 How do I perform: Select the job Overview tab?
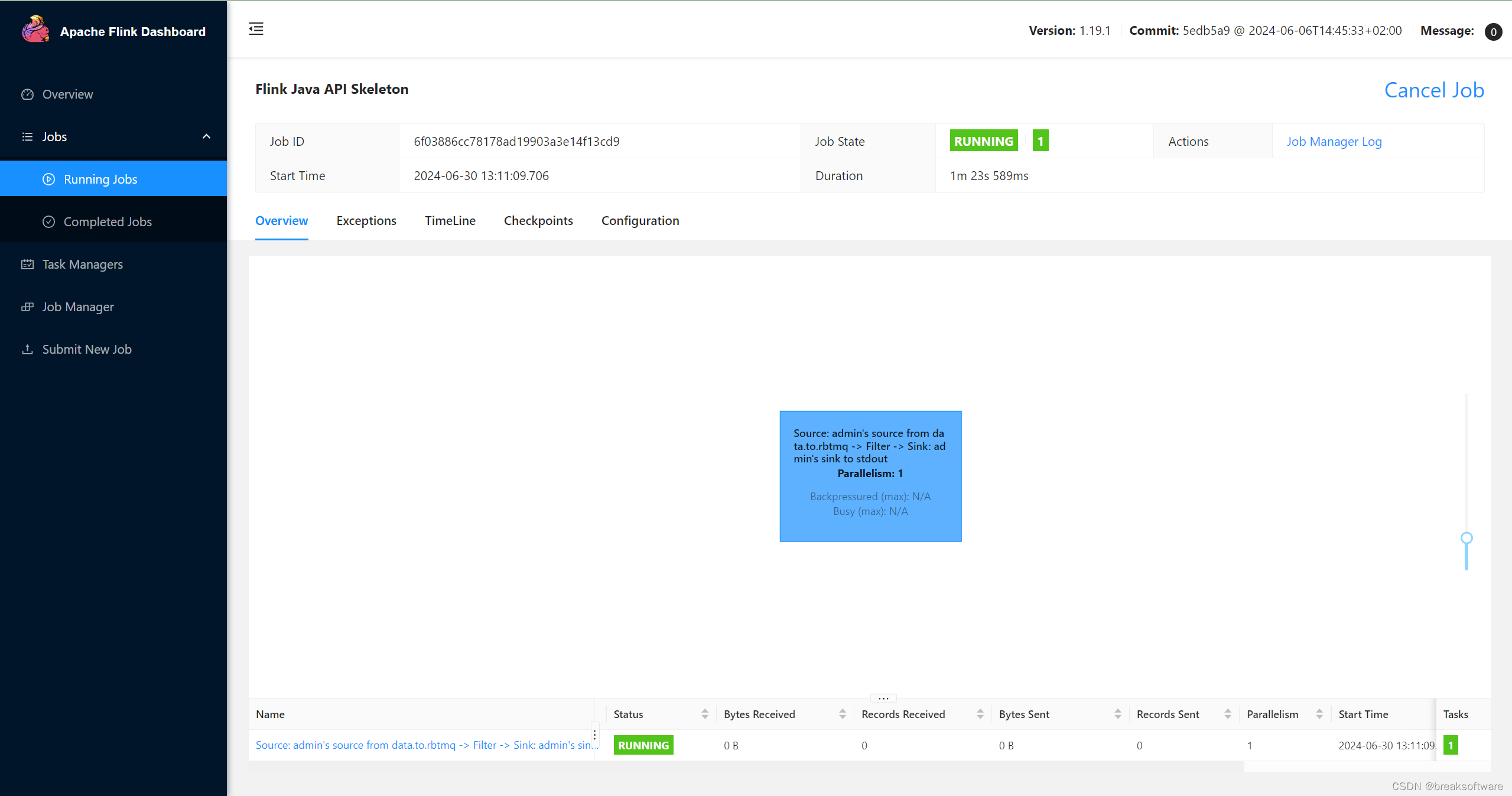pyautogui.click(x=282, y=221)
